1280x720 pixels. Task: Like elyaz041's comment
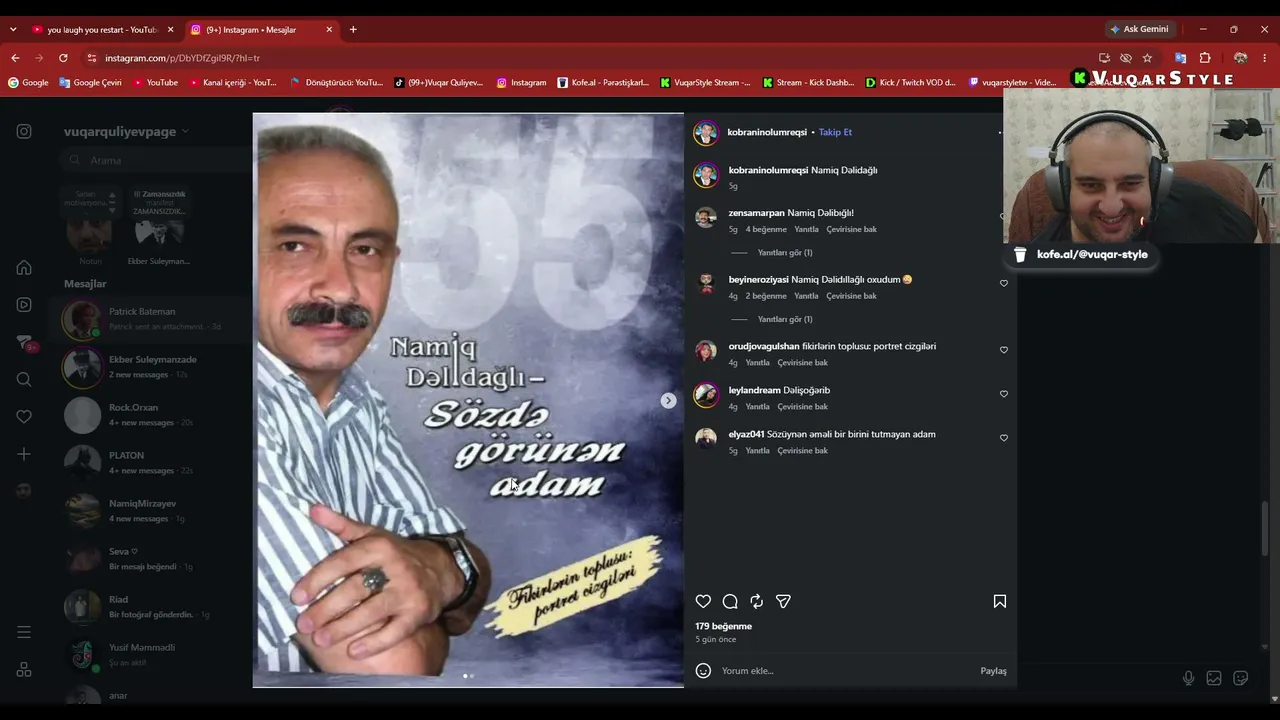coord(1003,438)
